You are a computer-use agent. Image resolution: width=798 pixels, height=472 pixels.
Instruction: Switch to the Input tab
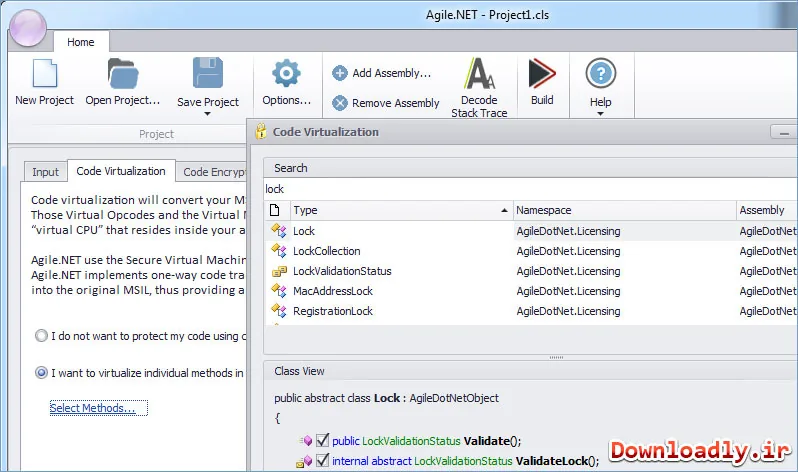click(x=45, y=172)
